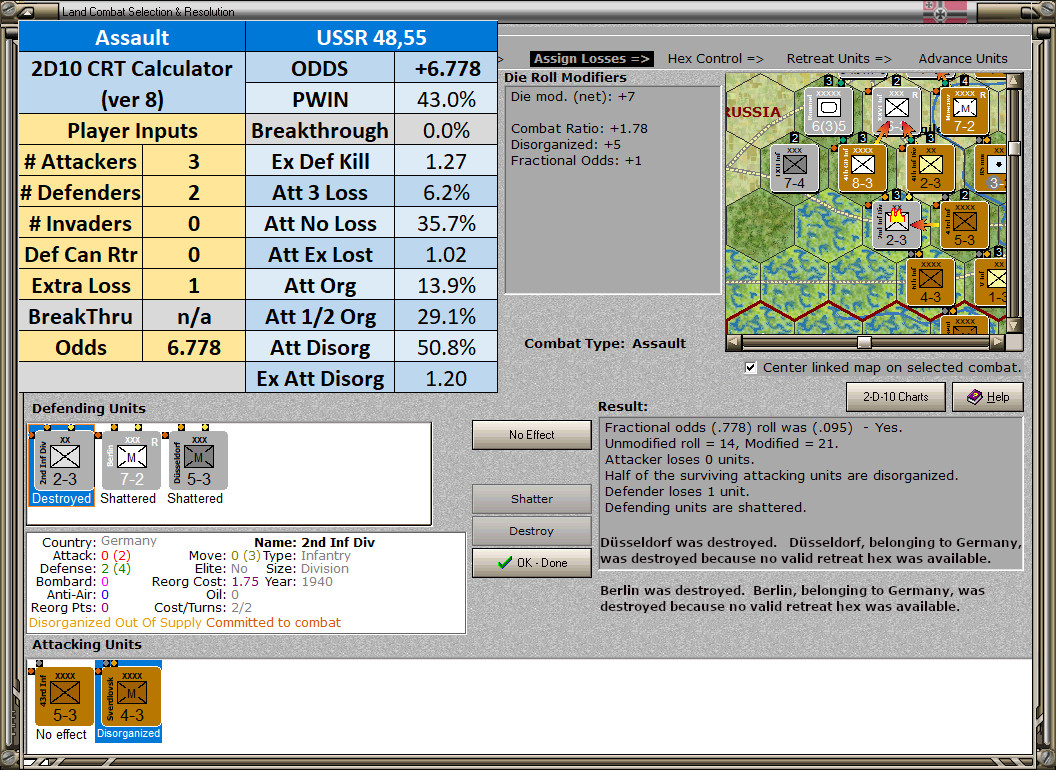Select defending Düsseldorf 5-3 unit
Image resolution: width=1056 pixels, height=770 pixels.
coord(198,461)
